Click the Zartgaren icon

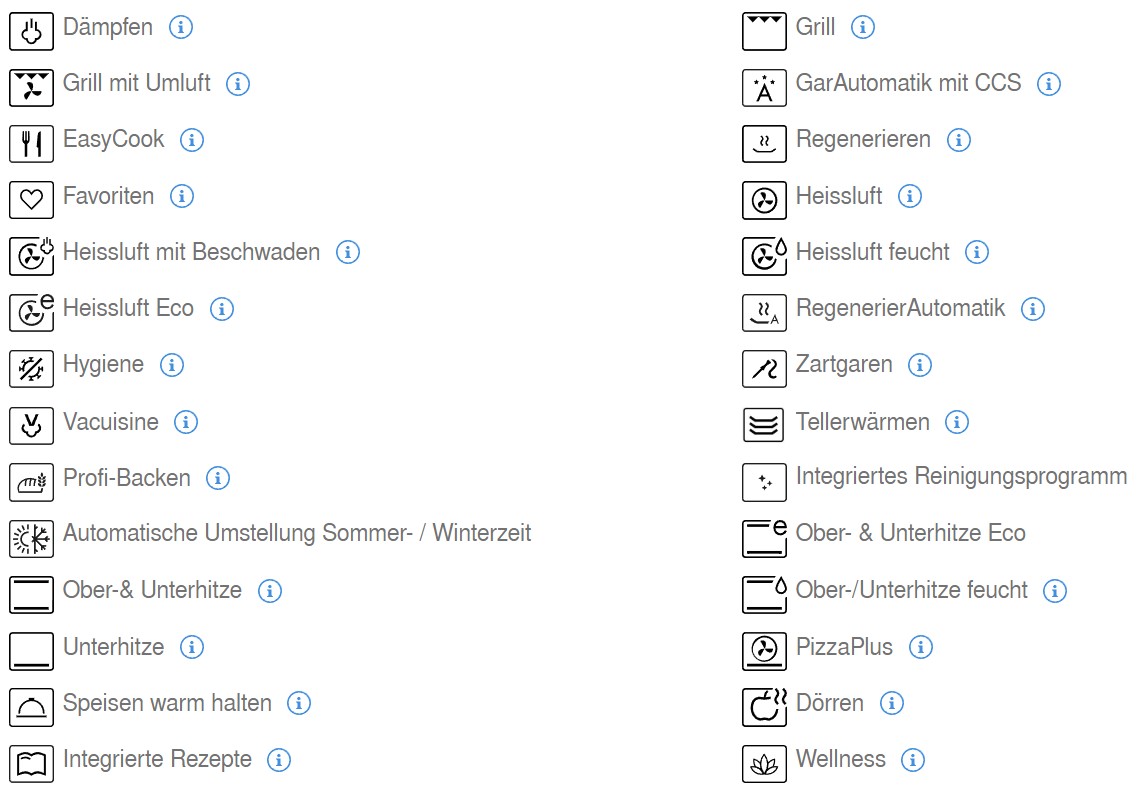pos(764,369)
